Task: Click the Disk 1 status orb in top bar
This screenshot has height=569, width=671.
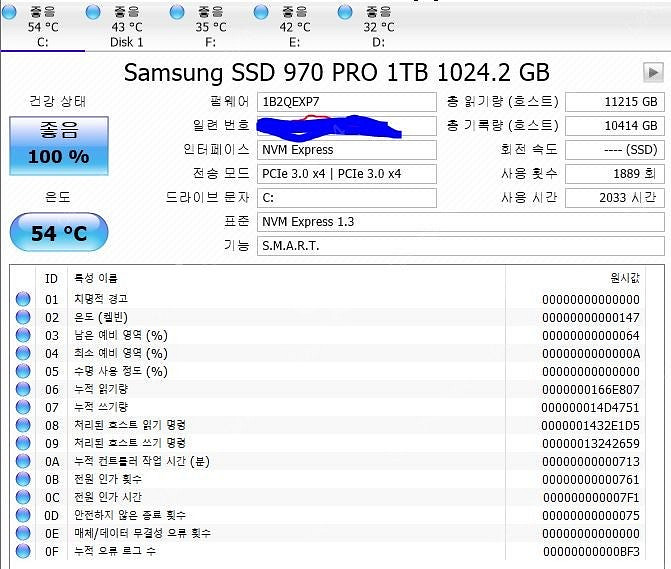Action: click(93, 12)
